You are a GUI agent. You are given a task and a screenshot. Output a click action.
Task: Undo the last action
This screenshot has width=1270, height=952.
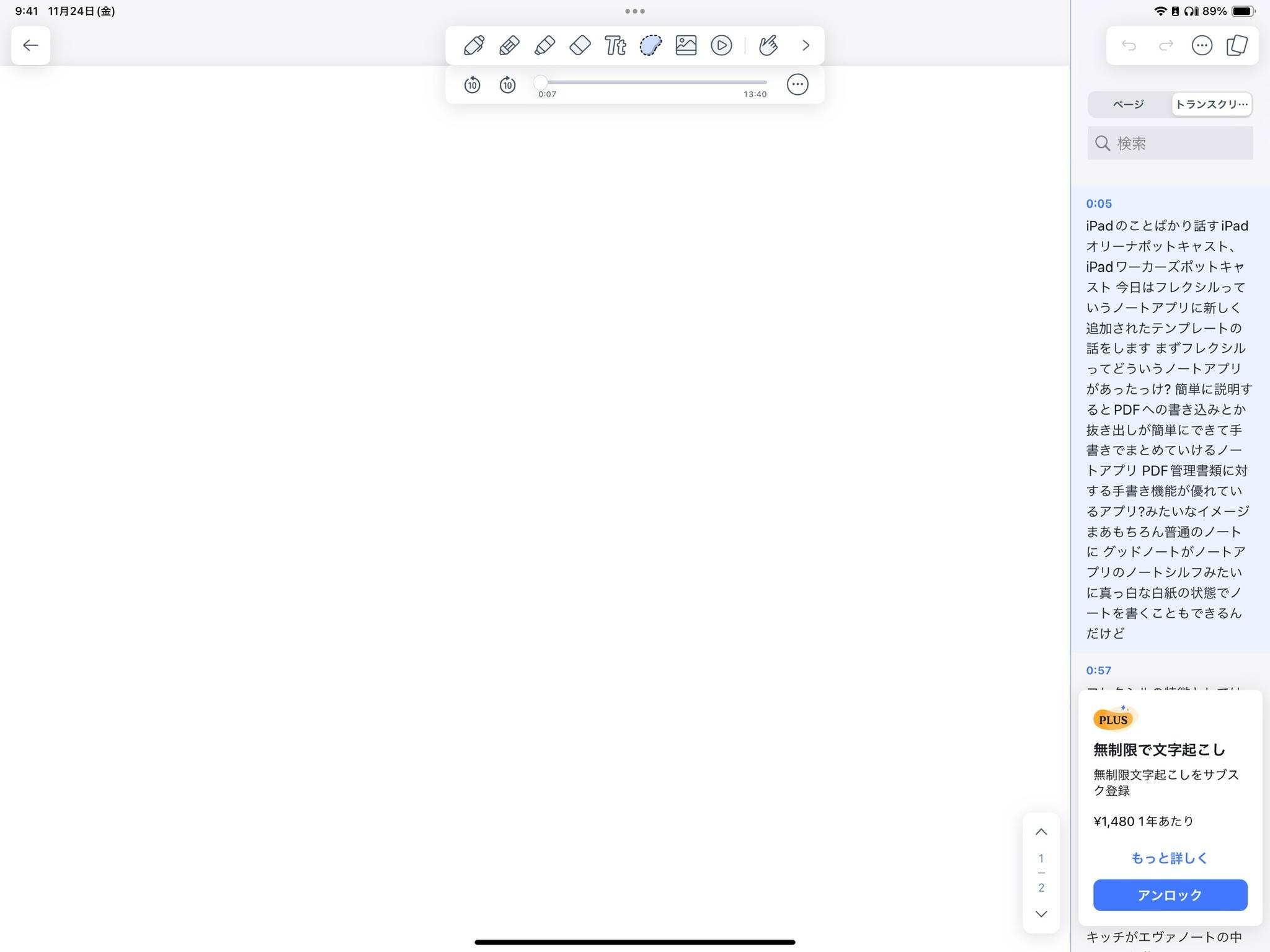(1129, 45)
